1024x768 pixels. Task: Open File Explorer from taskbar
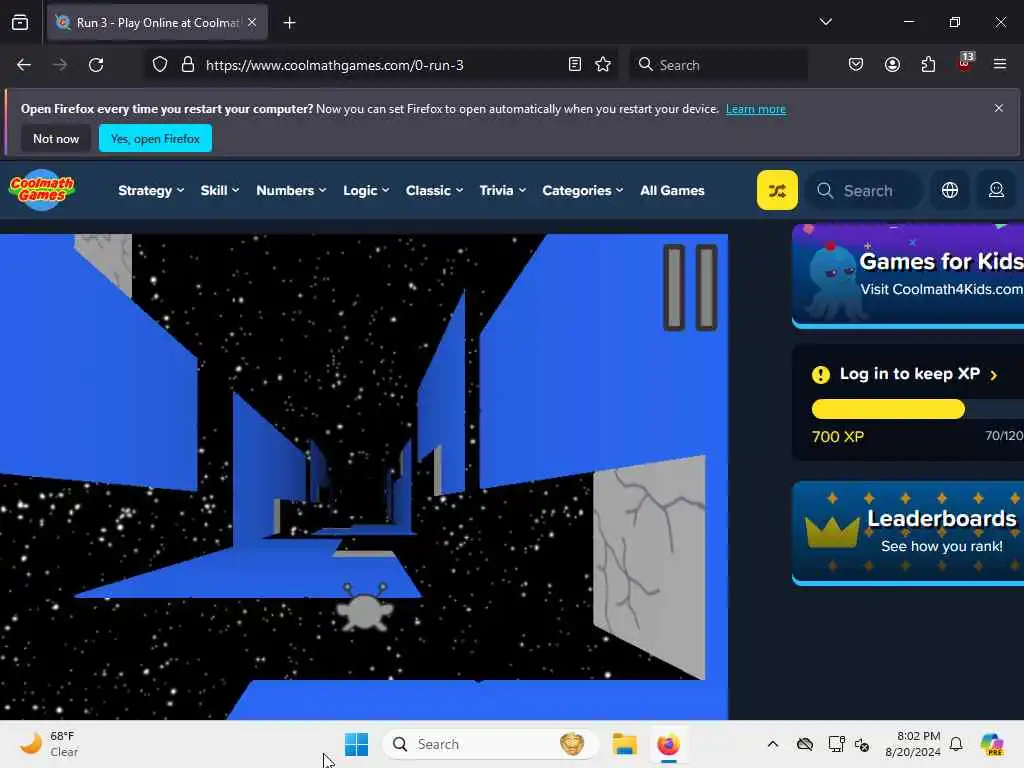[624, 744]
